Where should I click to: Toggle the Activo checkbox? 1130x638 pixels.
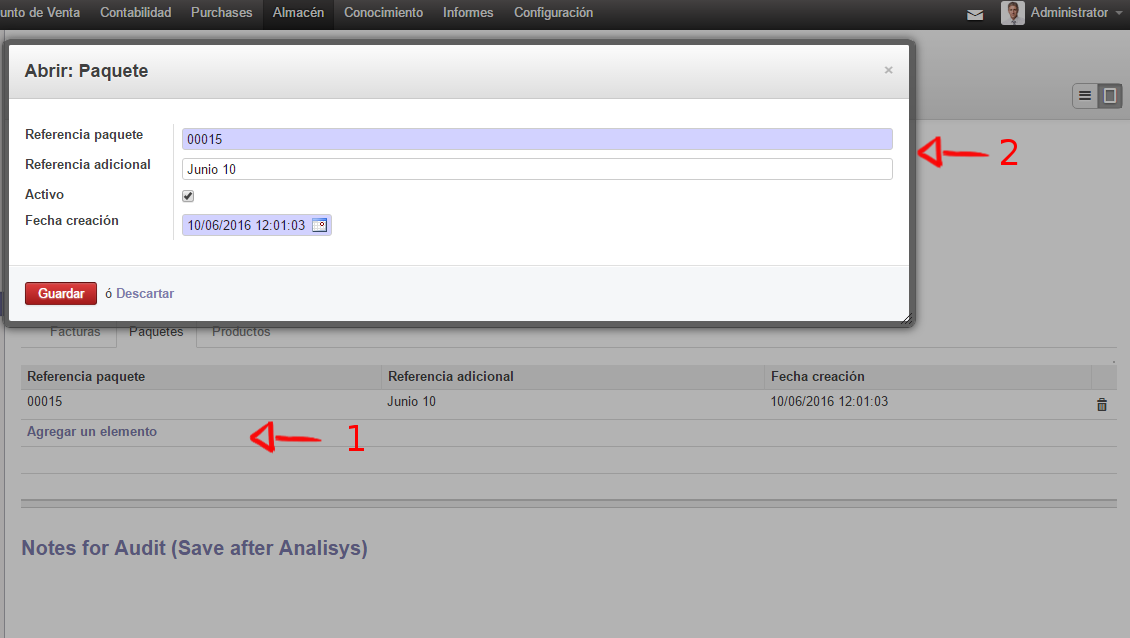[188, 196]
